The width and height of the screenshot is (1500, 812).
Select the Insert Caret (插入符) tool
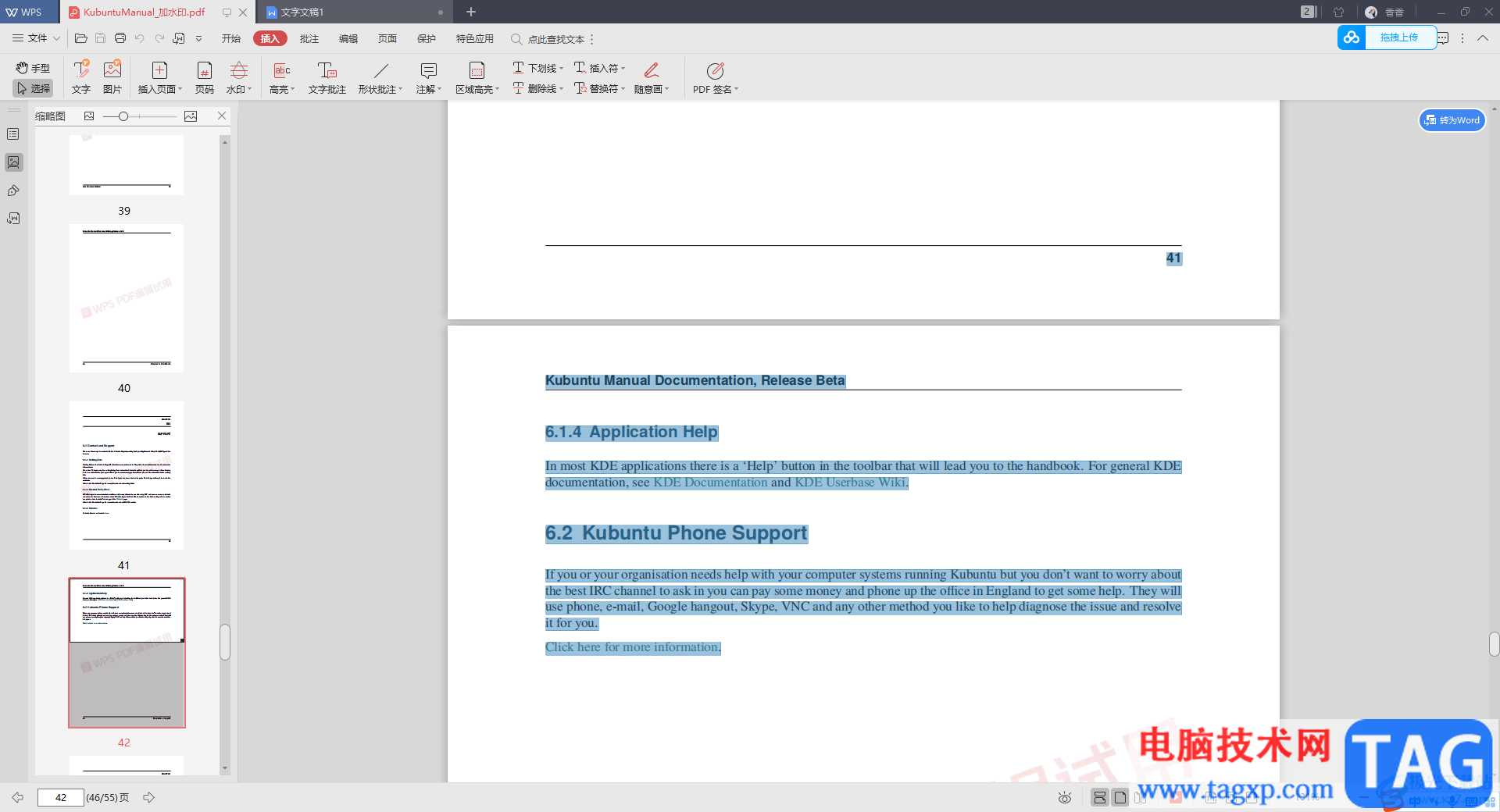click(599, 68)
